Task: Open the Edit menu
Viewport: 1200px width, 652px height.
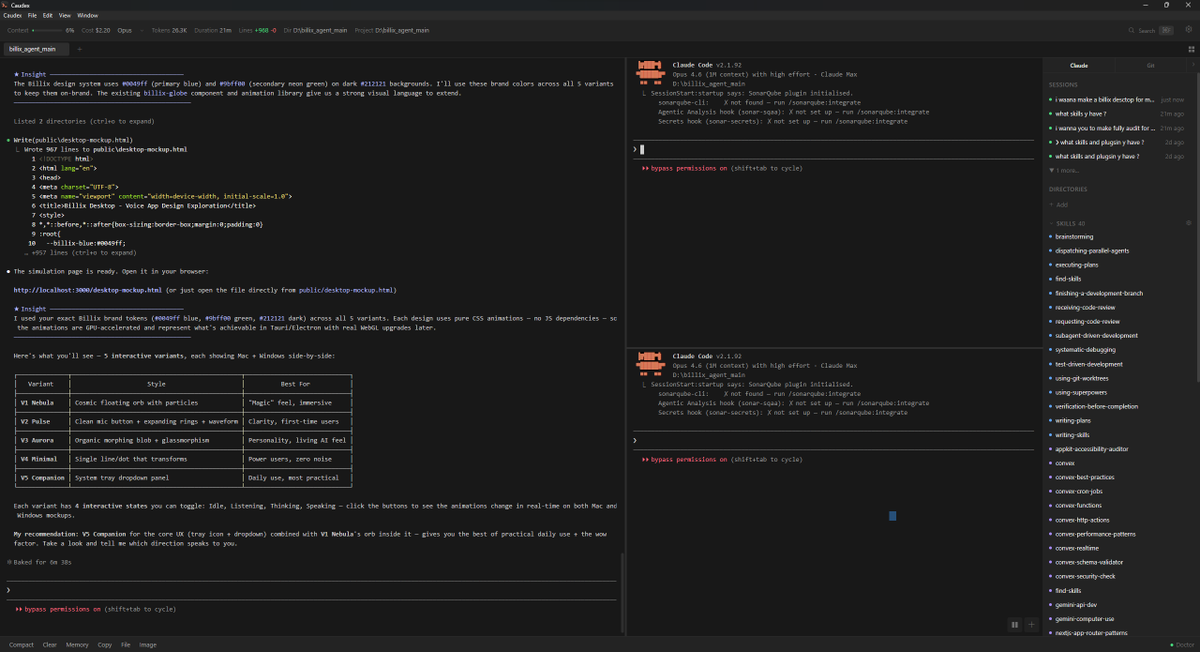Action: tap(48, 16)
